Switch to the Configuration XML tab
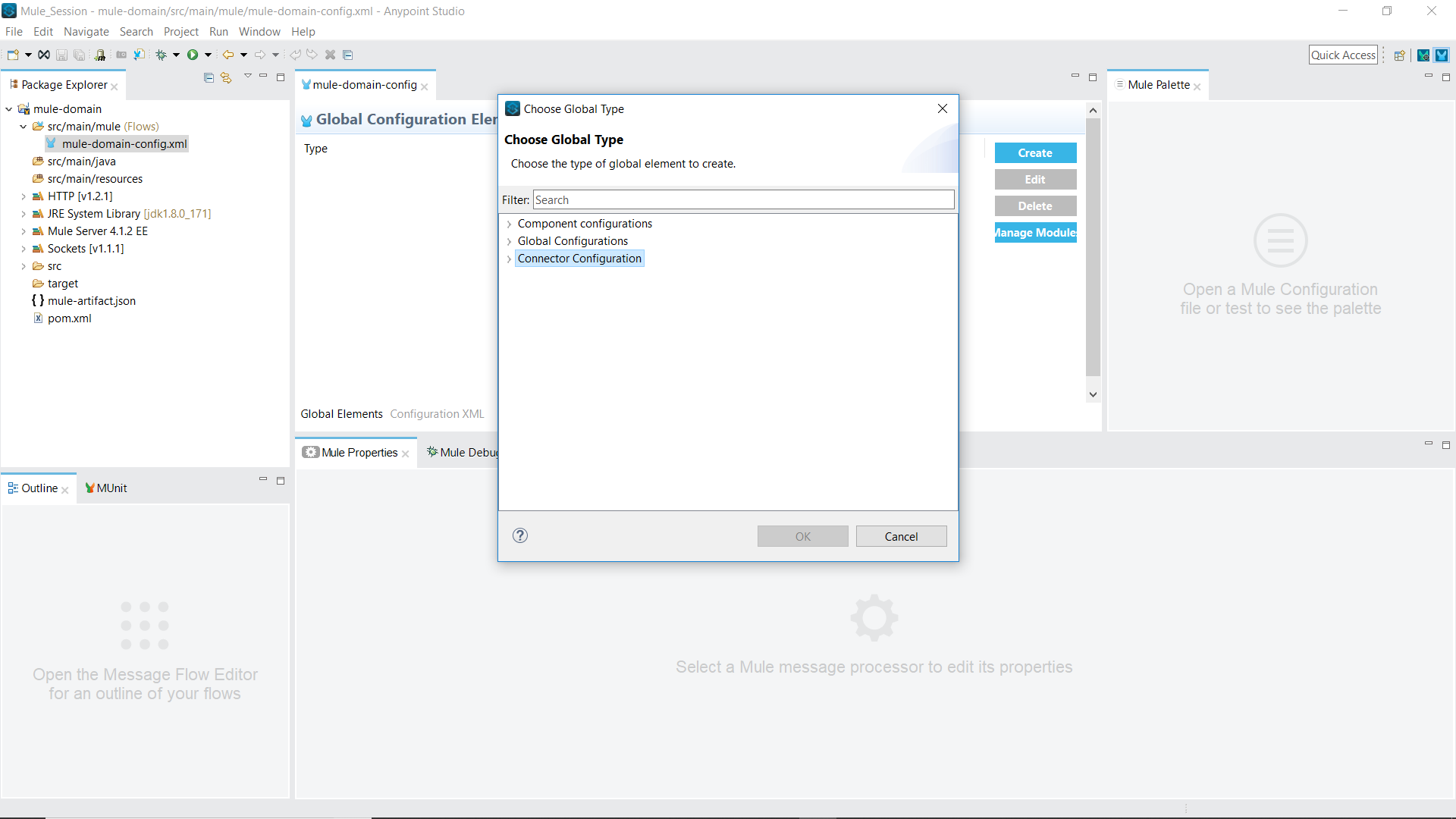 (x=437, y=413)
